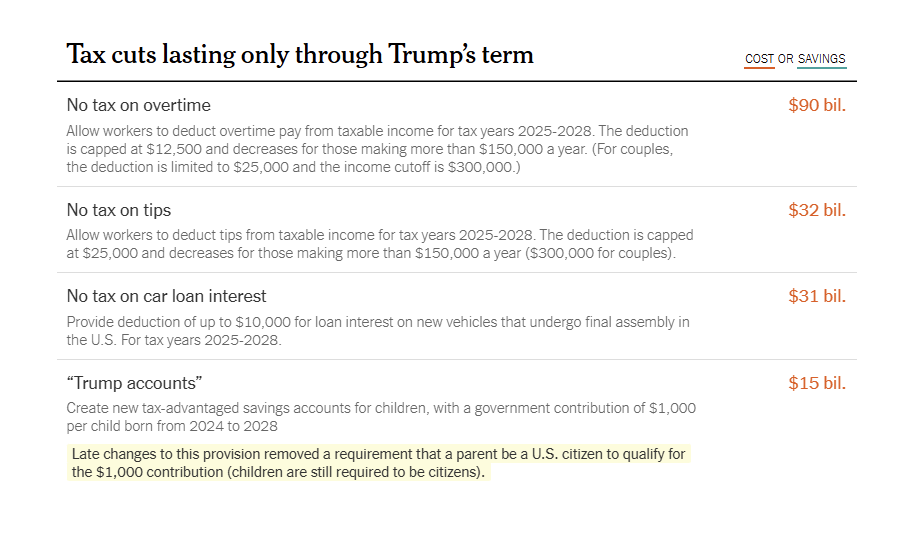This screenshot has width=923, height=533.
Task: Click the "OR" text in the legend
Action: tap(786, 59)
